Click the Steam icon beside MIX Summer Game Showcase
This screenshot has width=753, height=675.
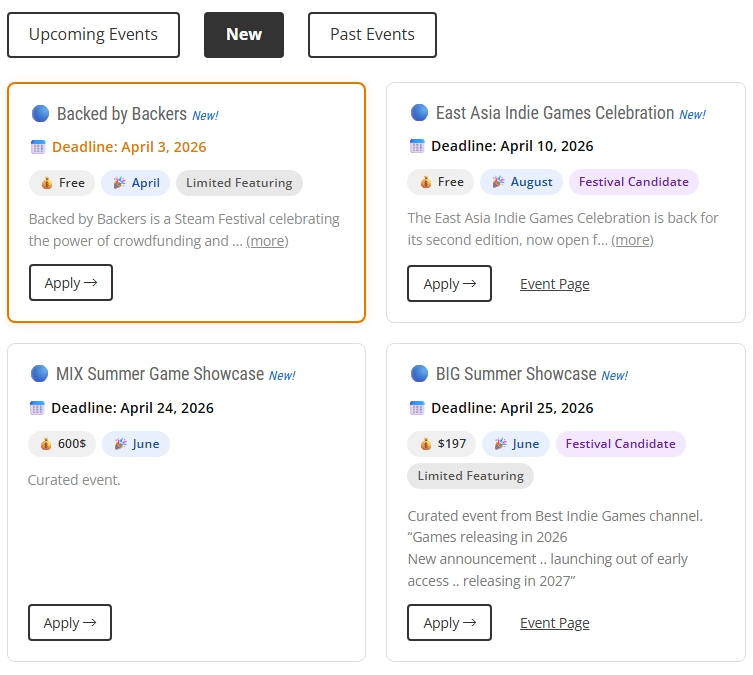coord(40,374)
